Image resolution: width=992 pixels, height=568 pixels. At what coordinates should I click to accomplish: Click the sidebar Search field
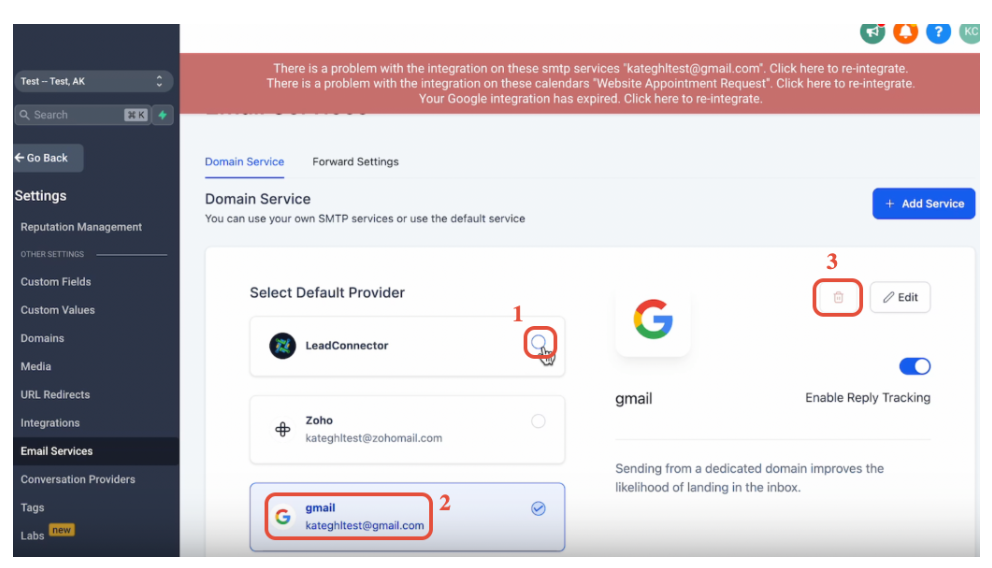tap(82, 114)
